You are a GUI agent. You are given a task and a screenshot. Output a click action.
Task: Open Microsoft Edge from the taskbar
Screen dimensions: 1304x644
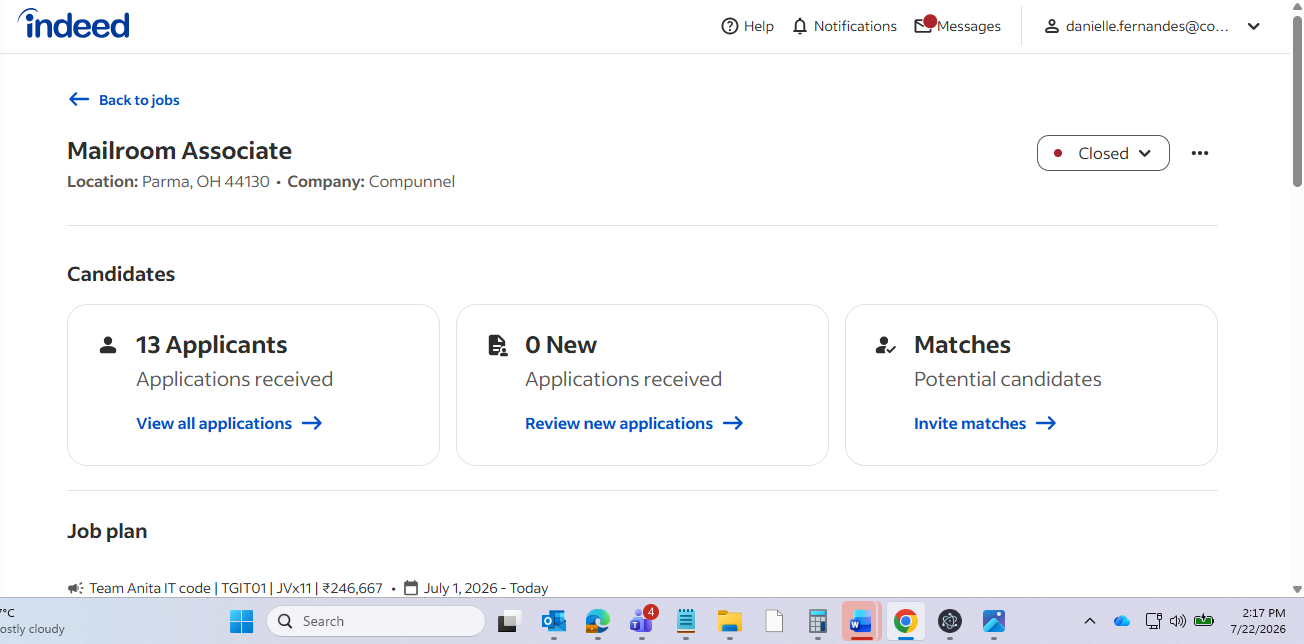598,621
